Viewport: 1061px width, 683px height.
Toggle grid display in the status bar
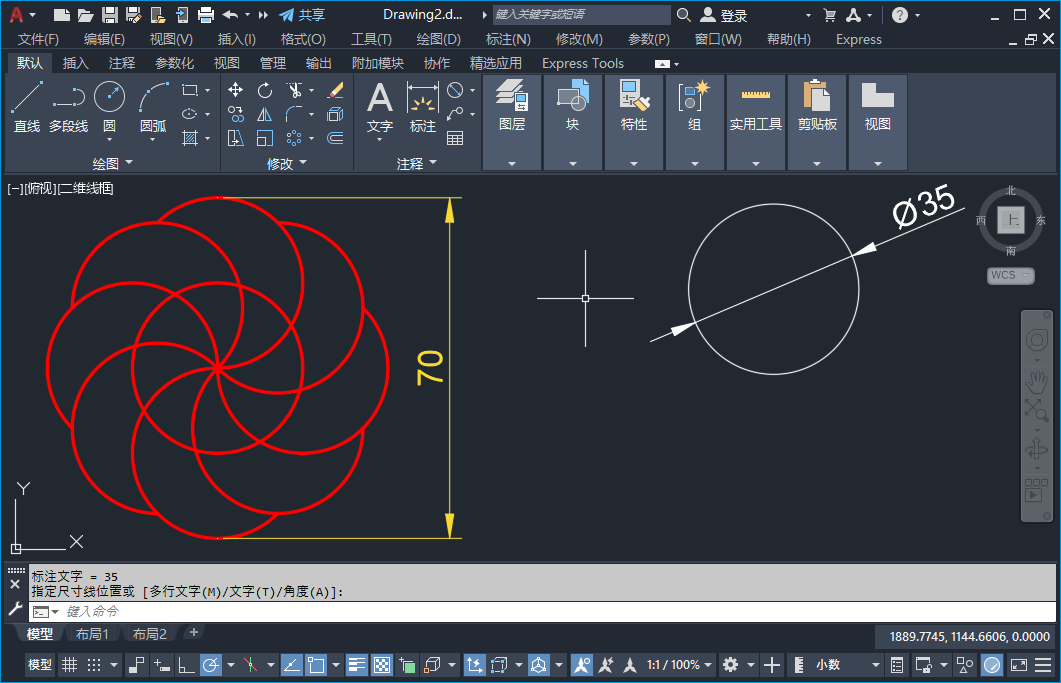click(x=69, y=665)
